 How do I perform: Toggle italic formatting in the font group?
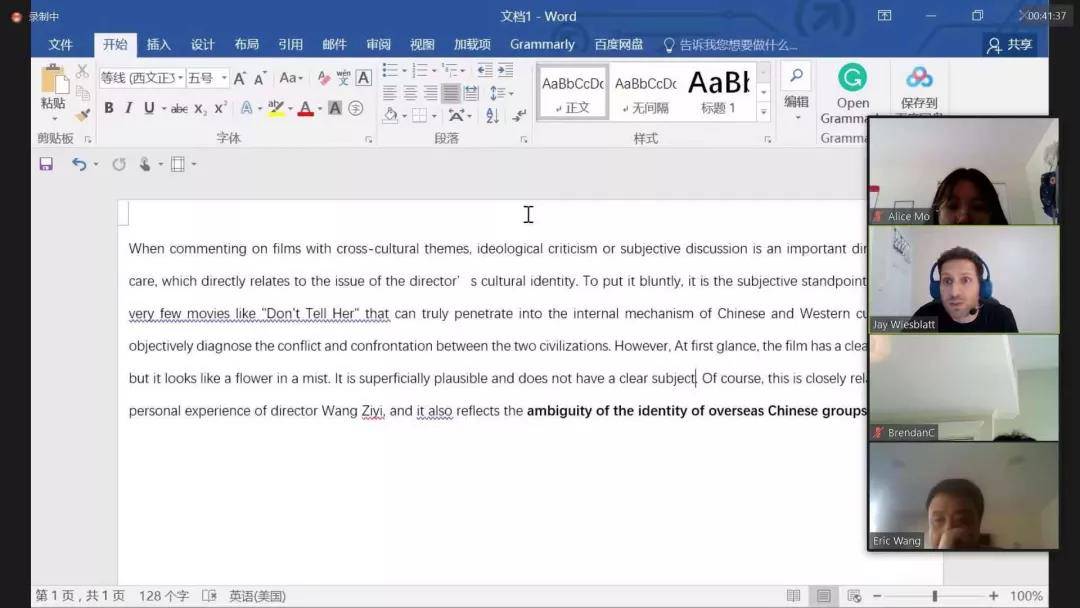(x=129, y=108)
